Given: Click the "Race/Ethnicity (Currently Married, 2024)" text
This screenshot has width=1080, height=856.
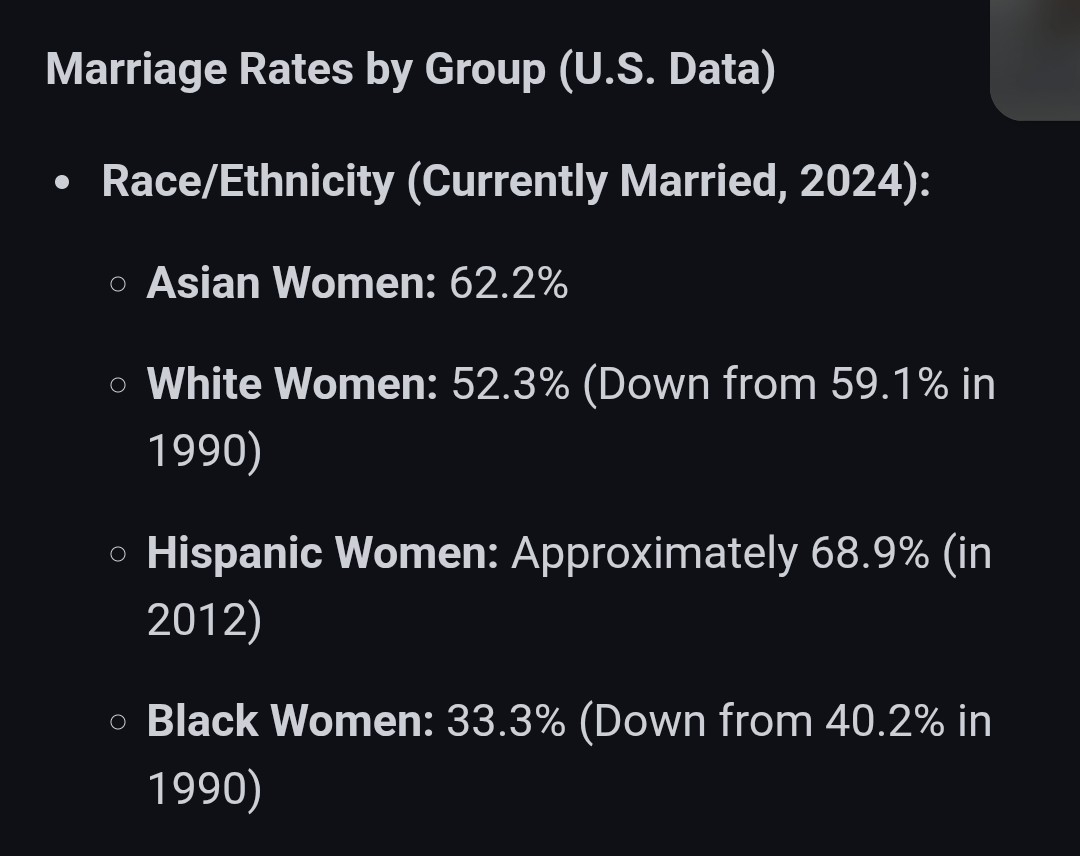Looking at the screenshot, I should point(516,182).
